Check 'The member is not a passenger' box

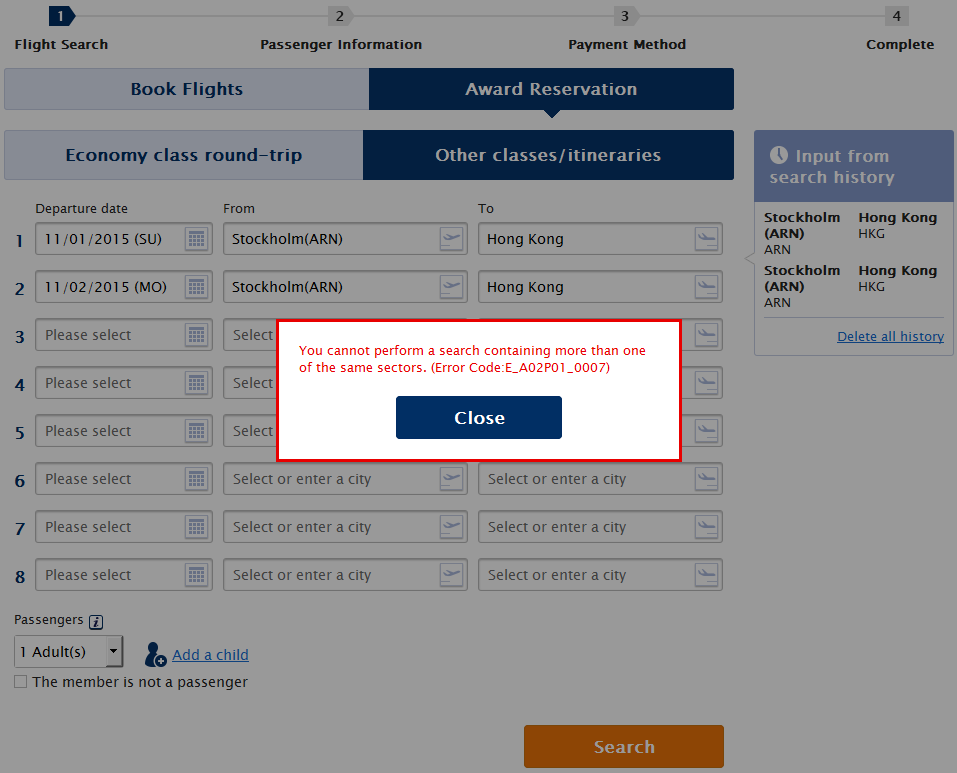(x=21, y=682)
